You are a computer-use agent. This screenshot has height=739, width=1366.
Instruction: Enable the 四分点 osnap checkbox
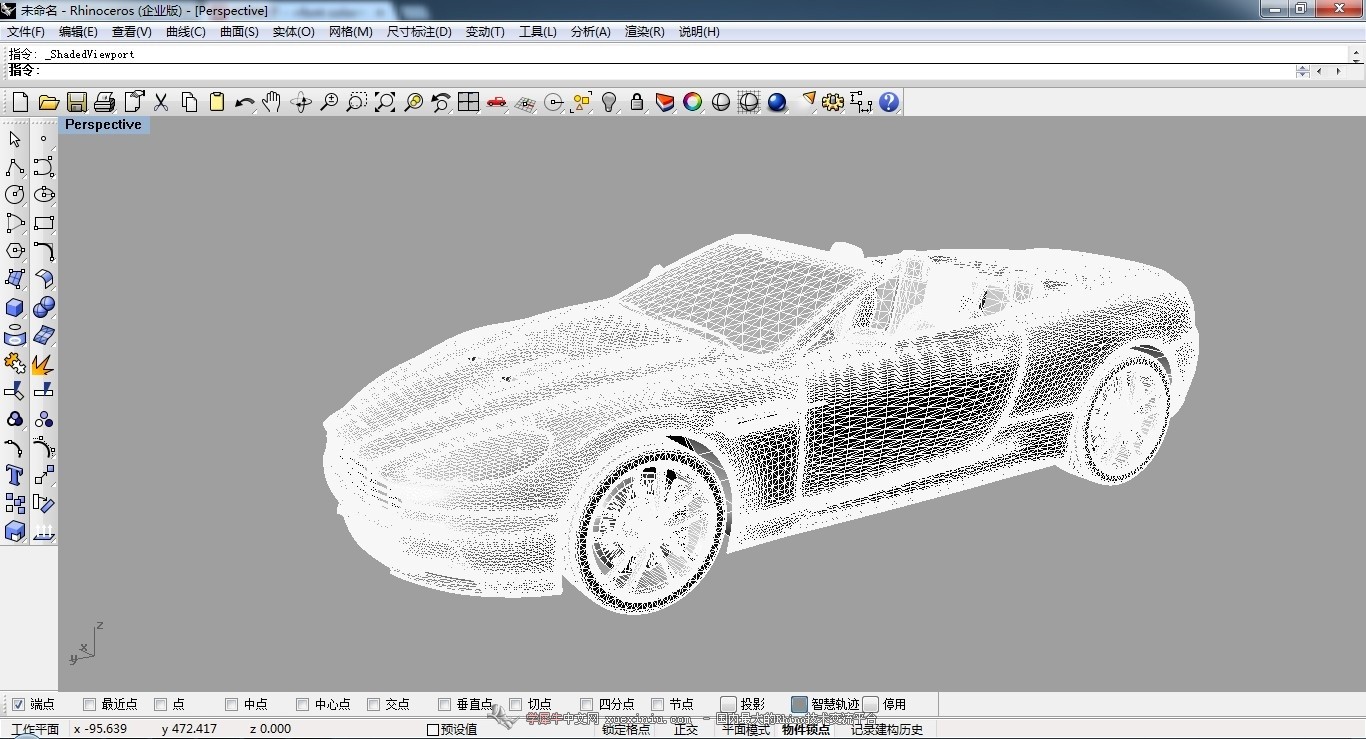tap(587, 704)
